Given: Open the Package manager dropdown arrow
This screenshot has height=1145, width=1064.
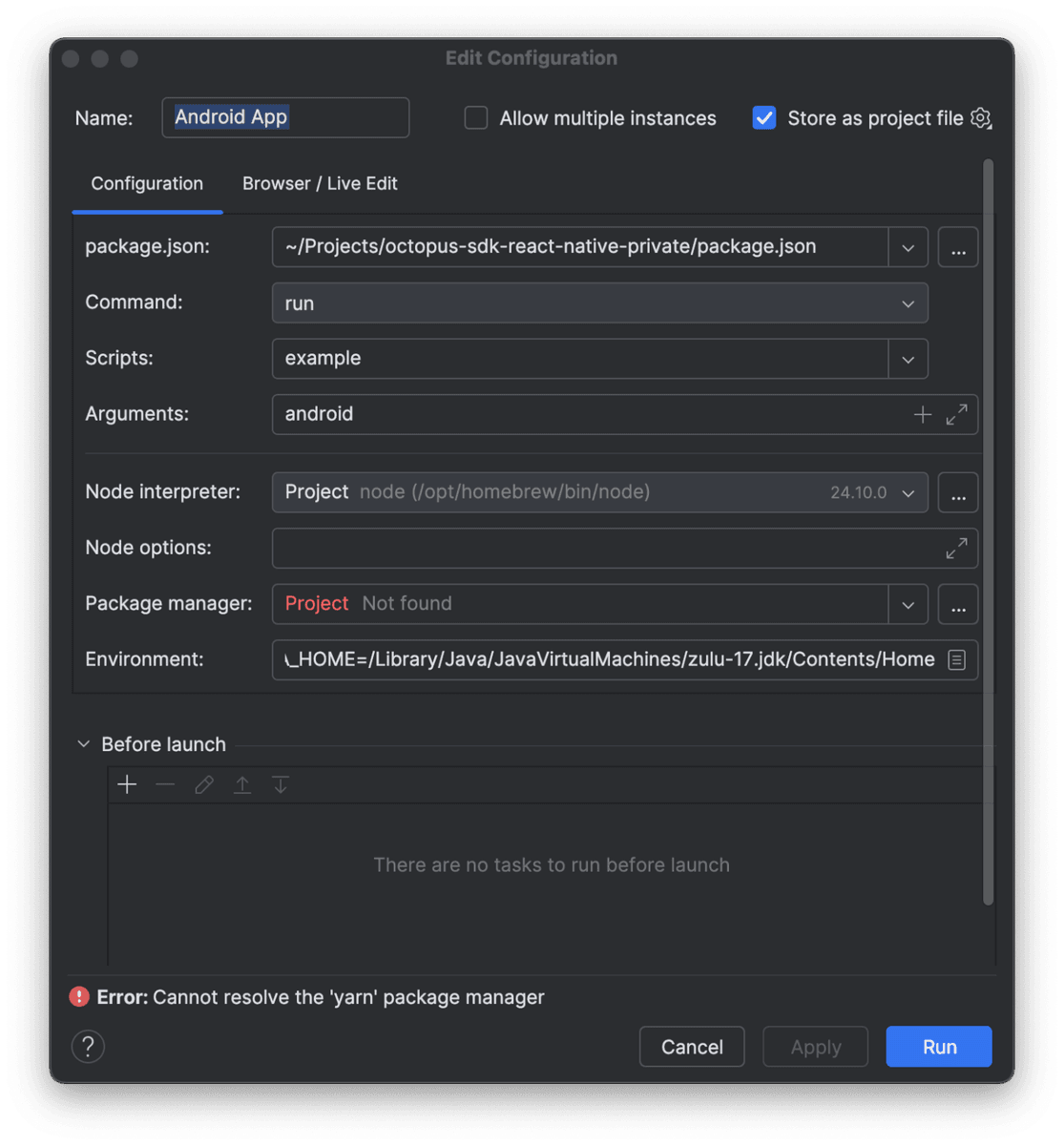Looking at the screenshot, I should point(908,605).
